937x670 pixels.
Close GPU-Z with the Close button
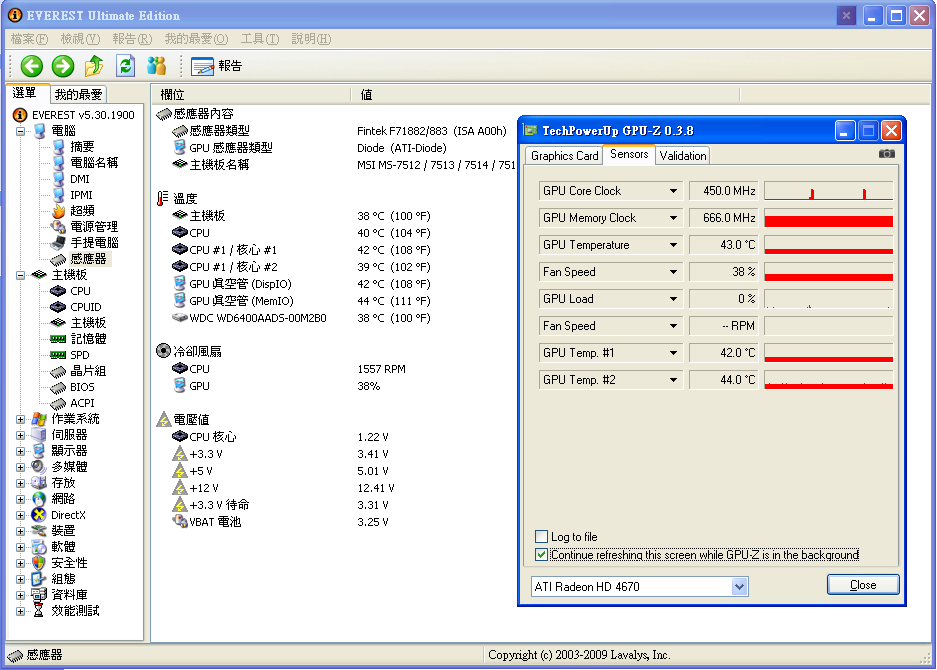coord(863,585)
